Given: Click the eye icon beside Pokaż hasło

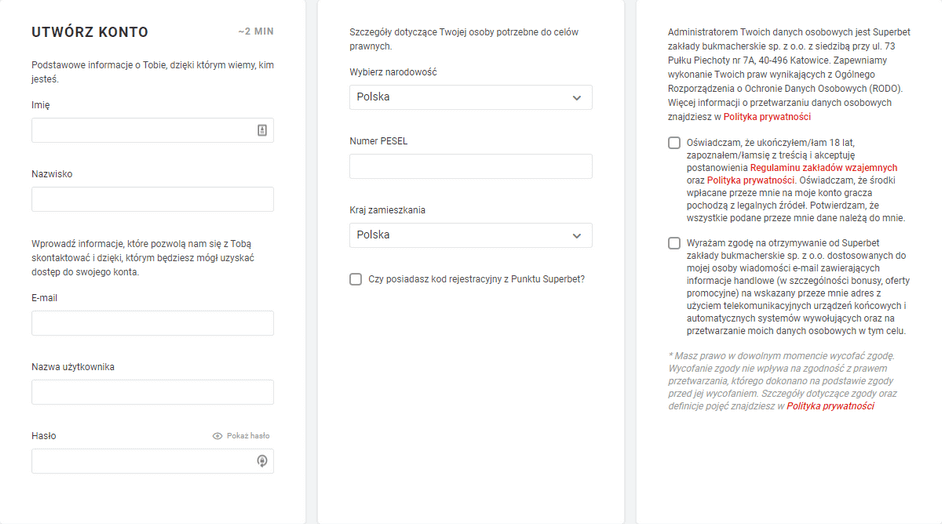Looking at the screenshot, I should coord(217,436).
